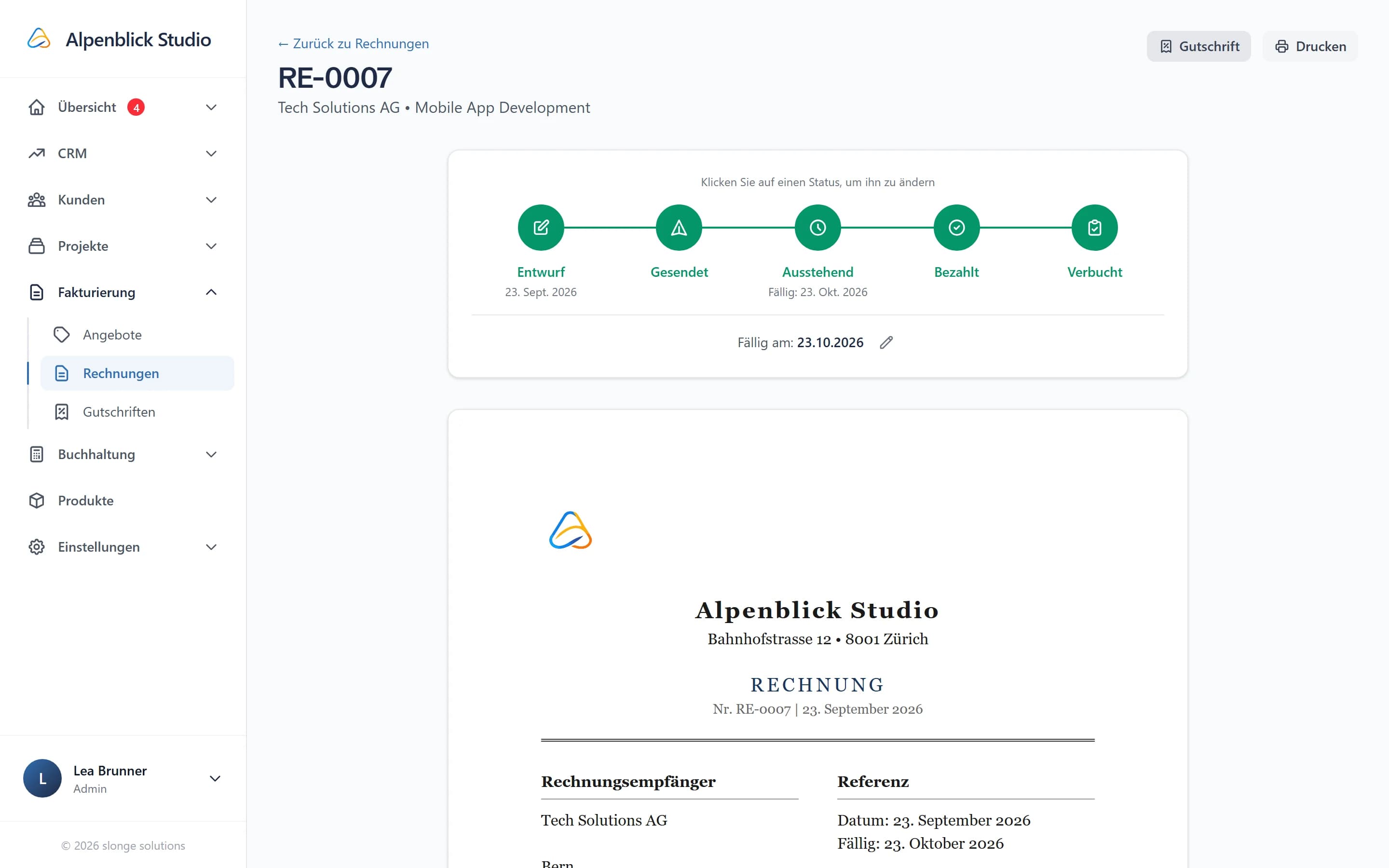1389x868 pixels.
Task: Click the Tech Solutions AG recipient name
Action: coord(604,820)
